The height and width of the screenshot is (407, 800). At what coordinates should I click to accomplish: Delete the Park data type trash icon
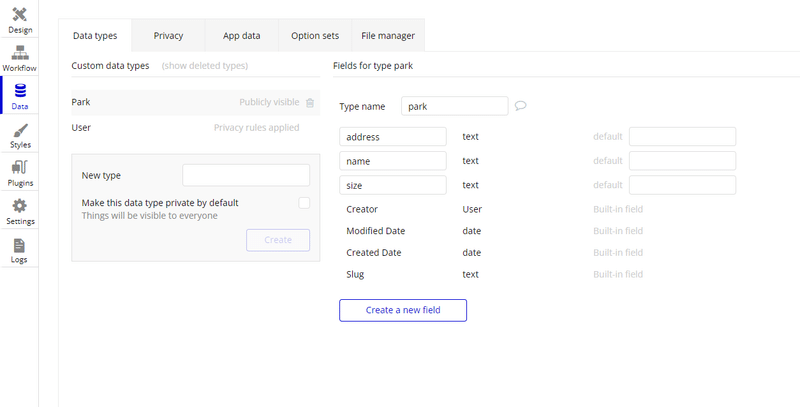tap(310, 102)
